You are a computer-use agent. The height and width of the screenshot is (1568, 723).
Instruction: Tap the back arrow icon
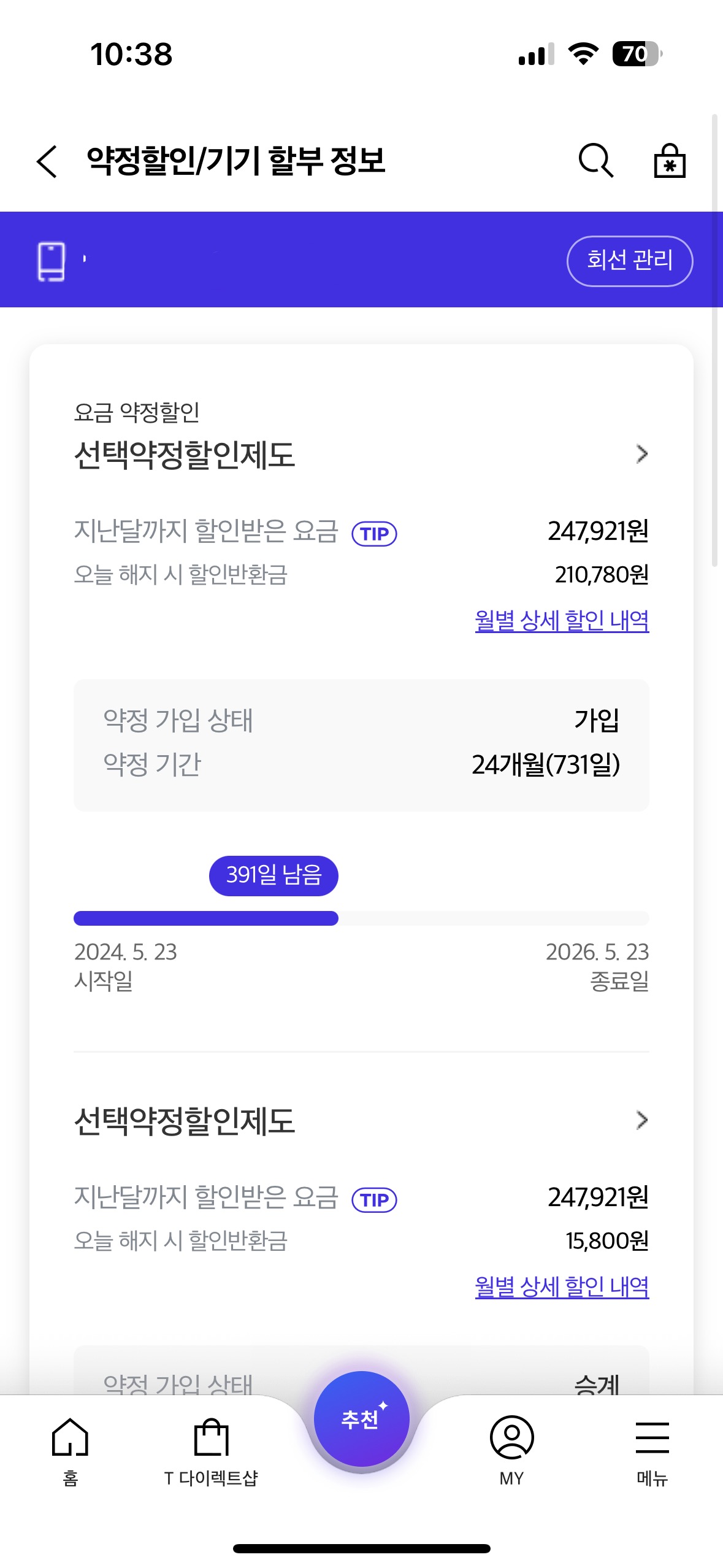47,161
